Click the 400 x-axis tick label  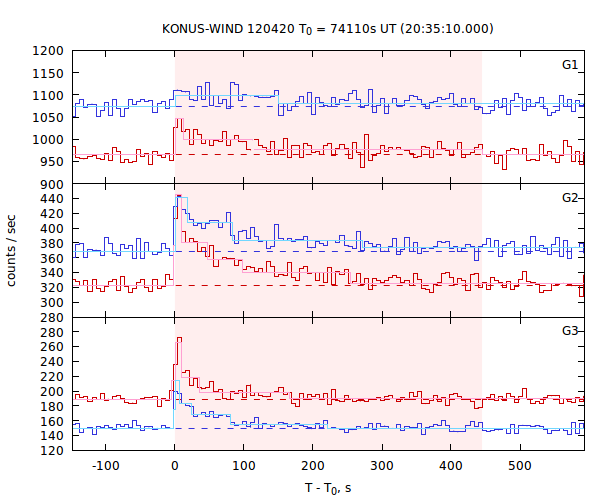[451, 466]
